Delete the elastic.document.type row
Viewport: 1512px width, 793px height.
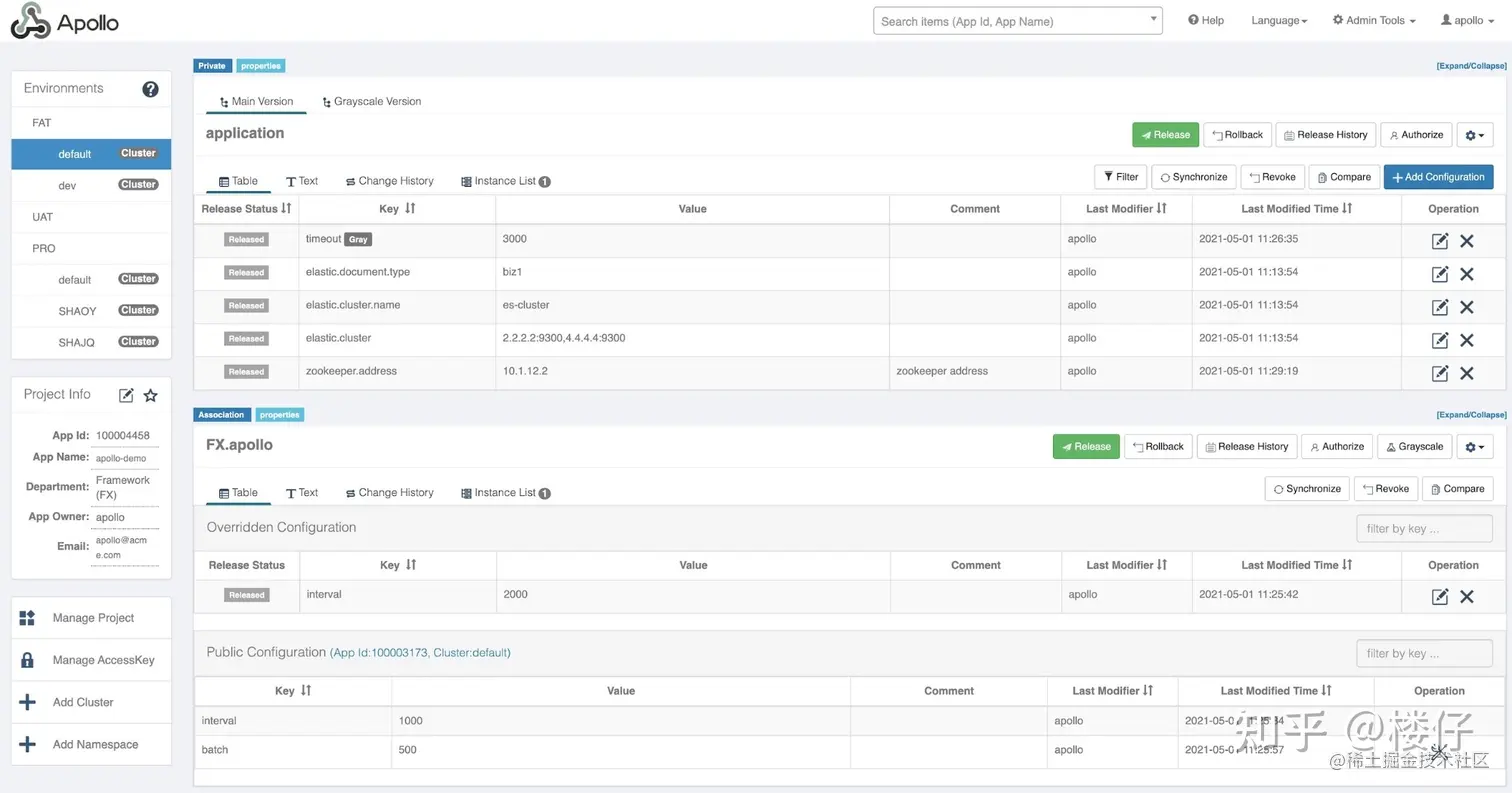1467,274
